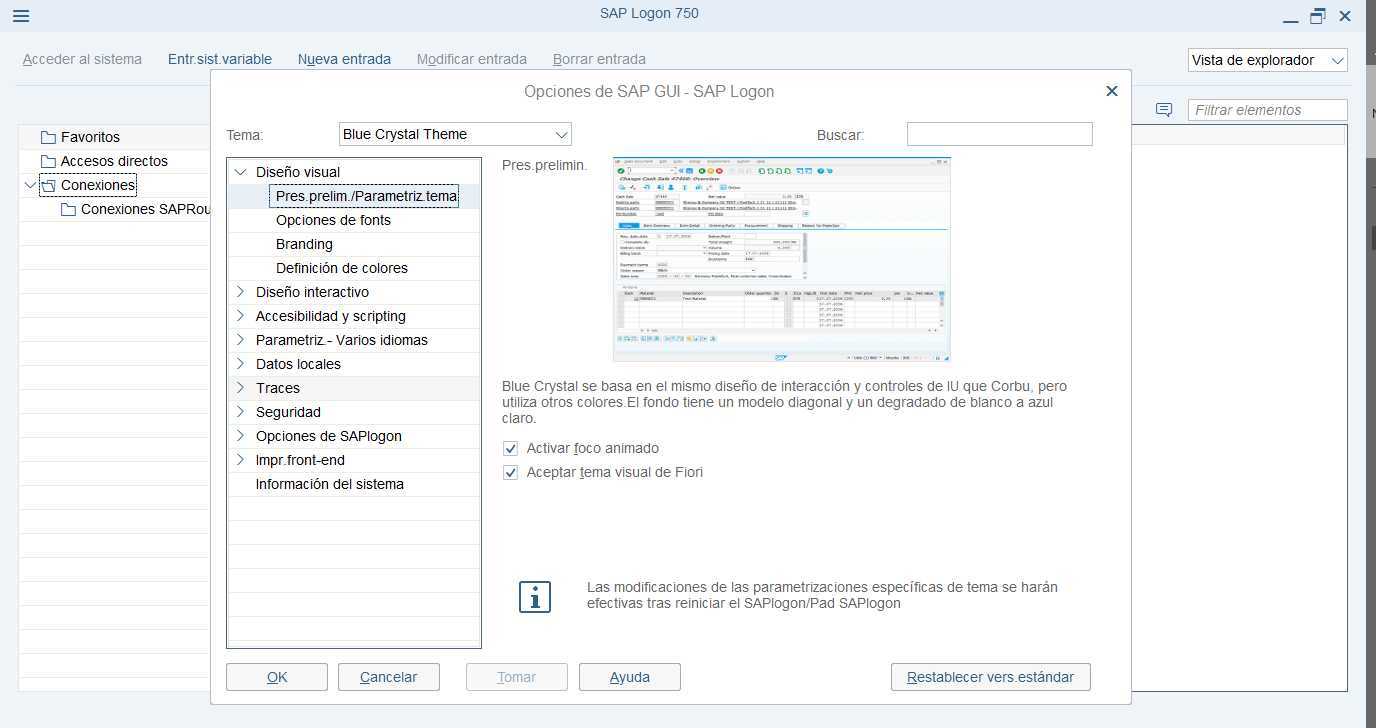The image size is (1376, 728).
Task: Click the comment icon beside the filter field
Action: [x=1164, y=110]
